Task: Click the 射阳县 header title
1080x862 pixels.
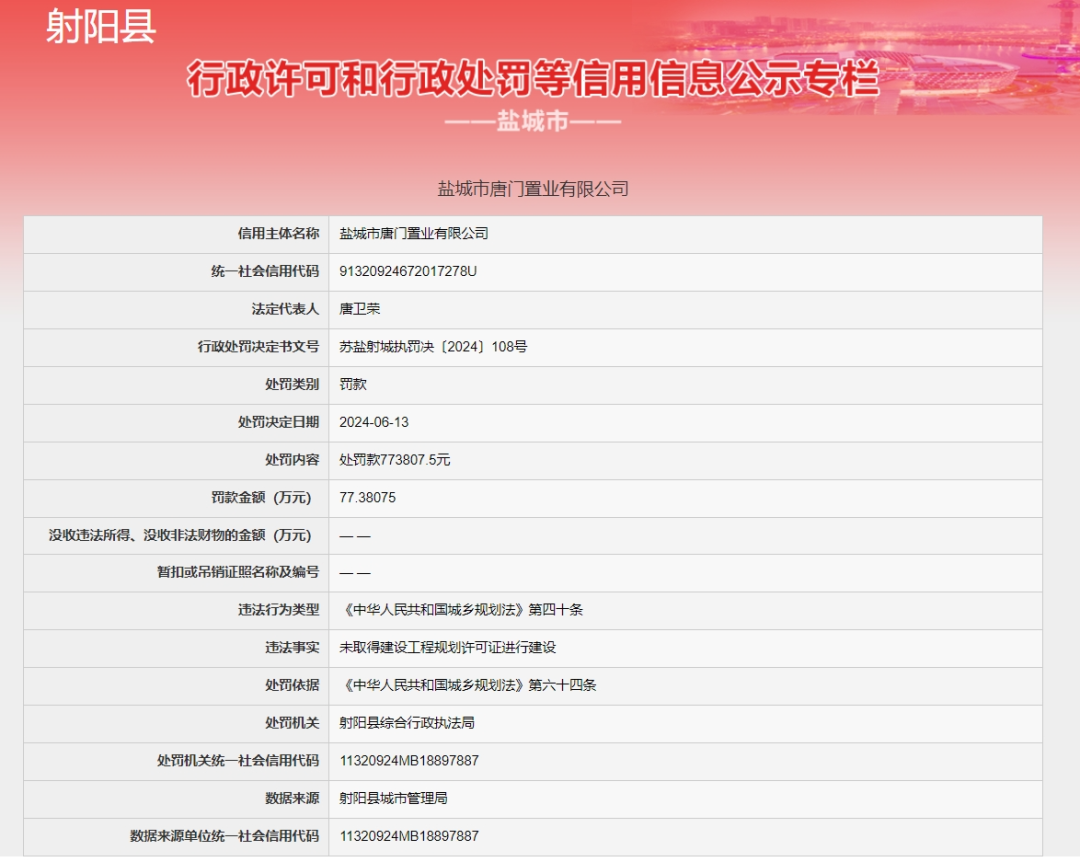Action: click(x=101, y=26)
